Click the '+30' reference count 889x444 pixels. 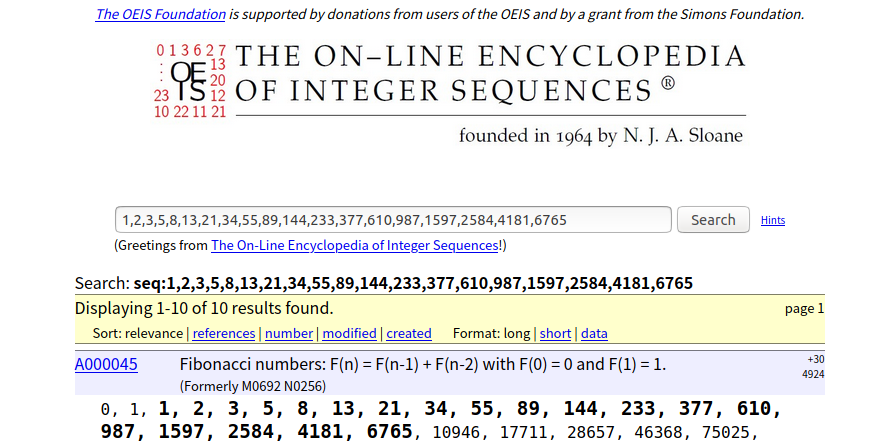click(816, 359)
